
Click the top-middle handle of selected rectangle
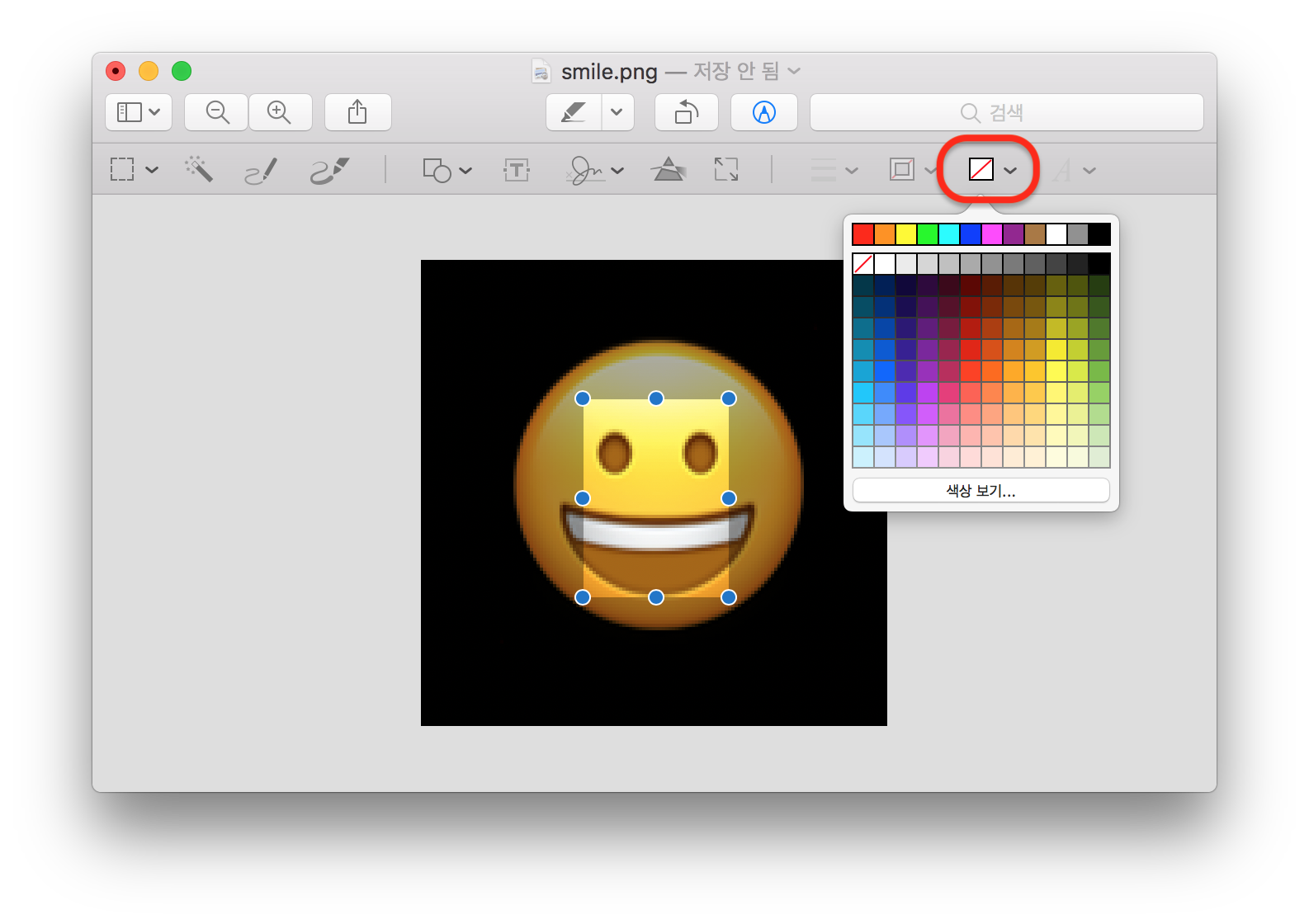coord(656,398)
